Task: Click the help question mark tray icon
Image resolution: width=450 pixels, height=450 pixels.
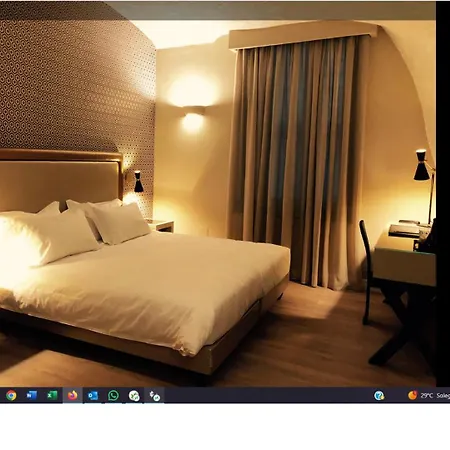Action: tap(379, 396)
